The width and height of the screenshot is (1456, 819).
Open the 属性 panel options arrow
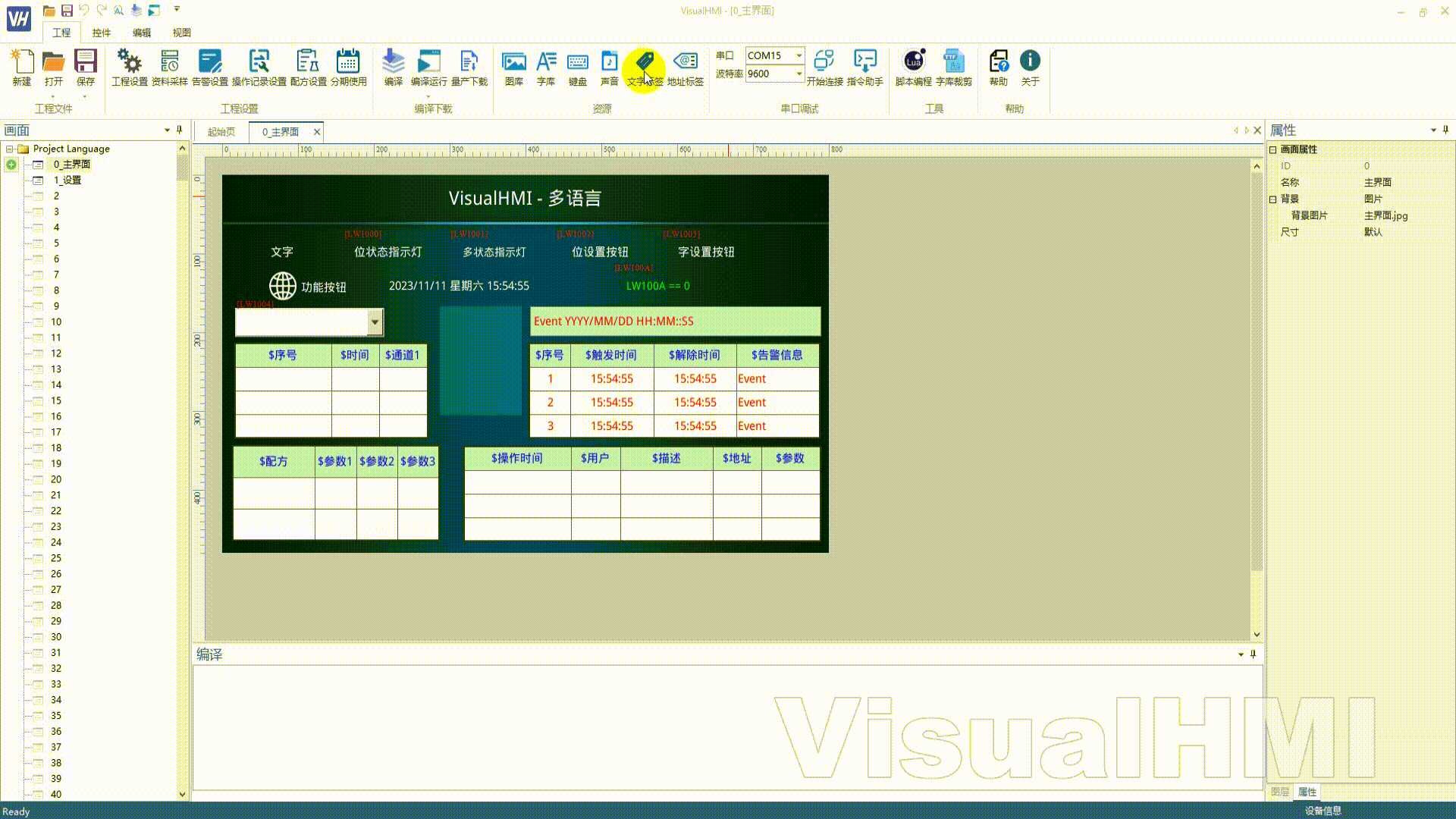pyautogui.click(x=1433, y=130)
